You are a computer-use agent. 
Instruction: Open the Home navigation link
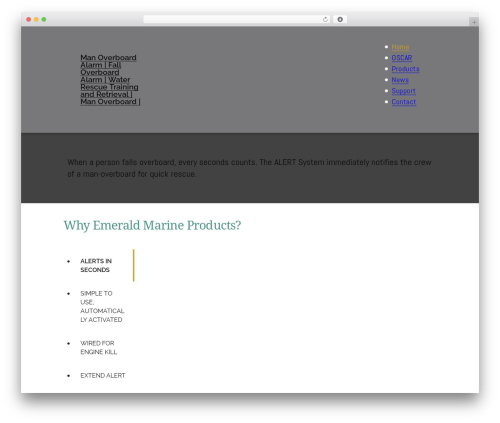coord(400,47)
